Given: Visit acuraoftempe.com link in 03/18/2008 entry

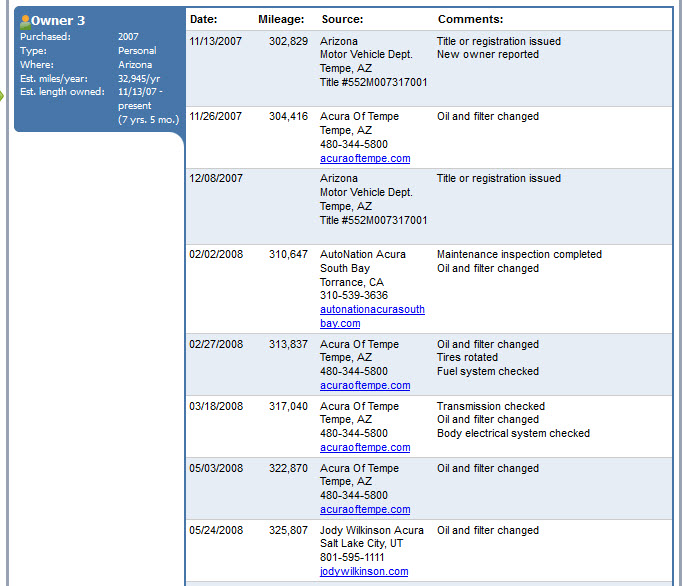Looking at the screenshot, I should (365, 447).
